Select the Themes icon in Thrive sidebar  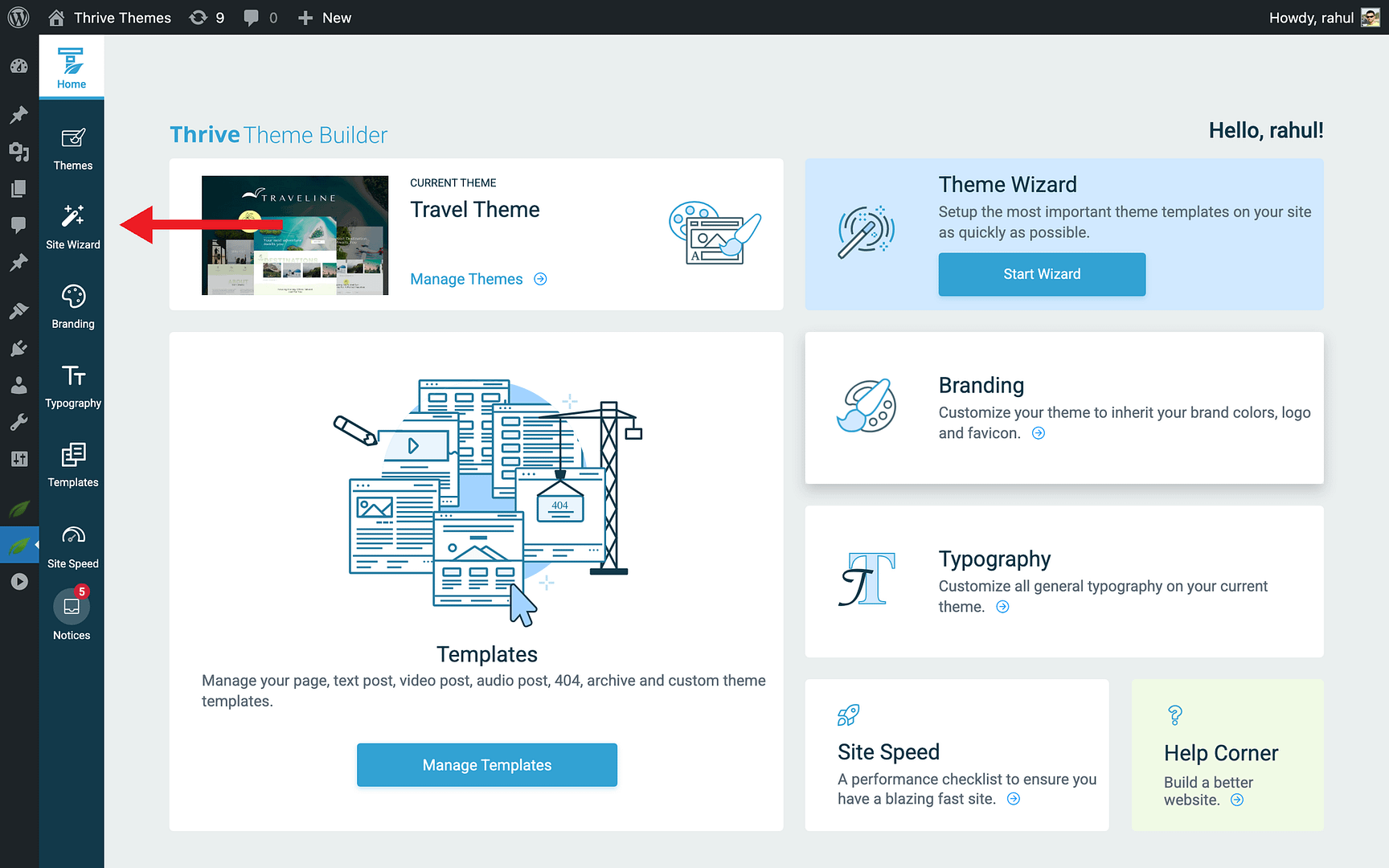coord(72,146)
